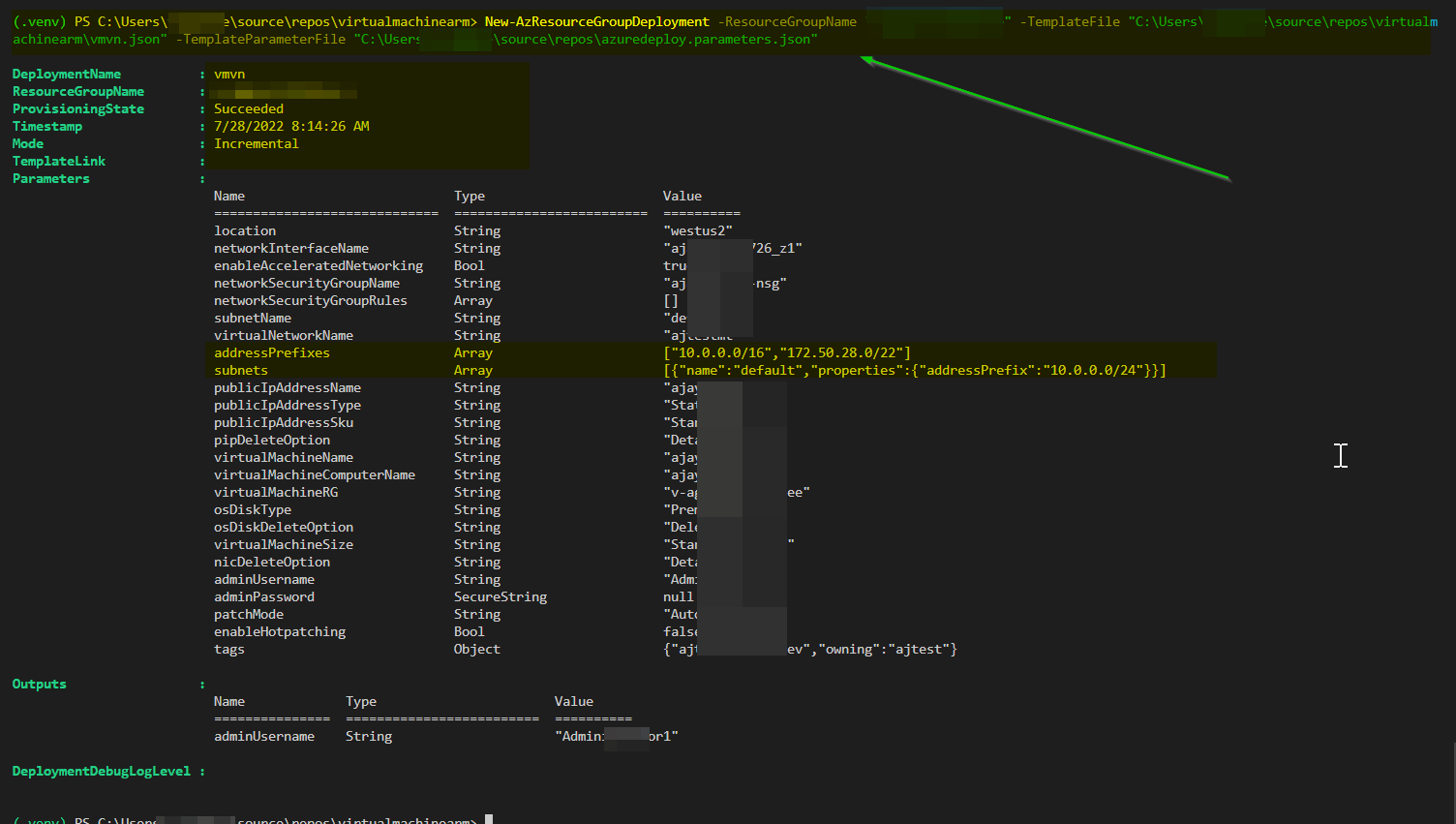Click the addressPrefixes value with 172.50.28.0/22
Viewport: 1456px width, 824px height.
(787, 353)
